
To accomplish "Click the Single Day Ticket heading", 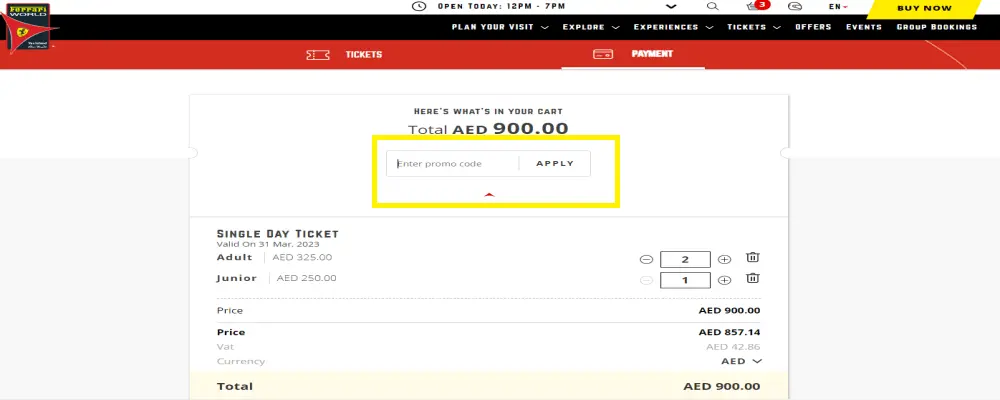I will coord(277,234).
